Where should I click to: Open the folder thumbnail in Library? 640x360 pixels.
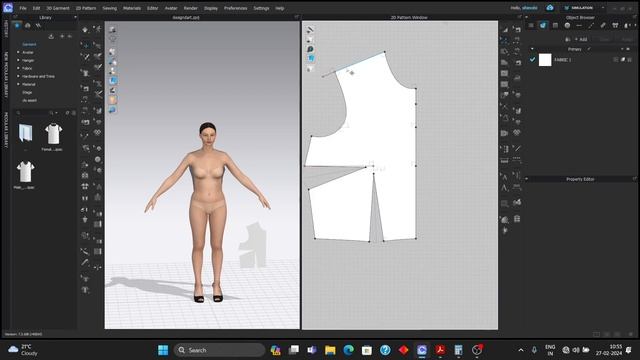[25, 133]
